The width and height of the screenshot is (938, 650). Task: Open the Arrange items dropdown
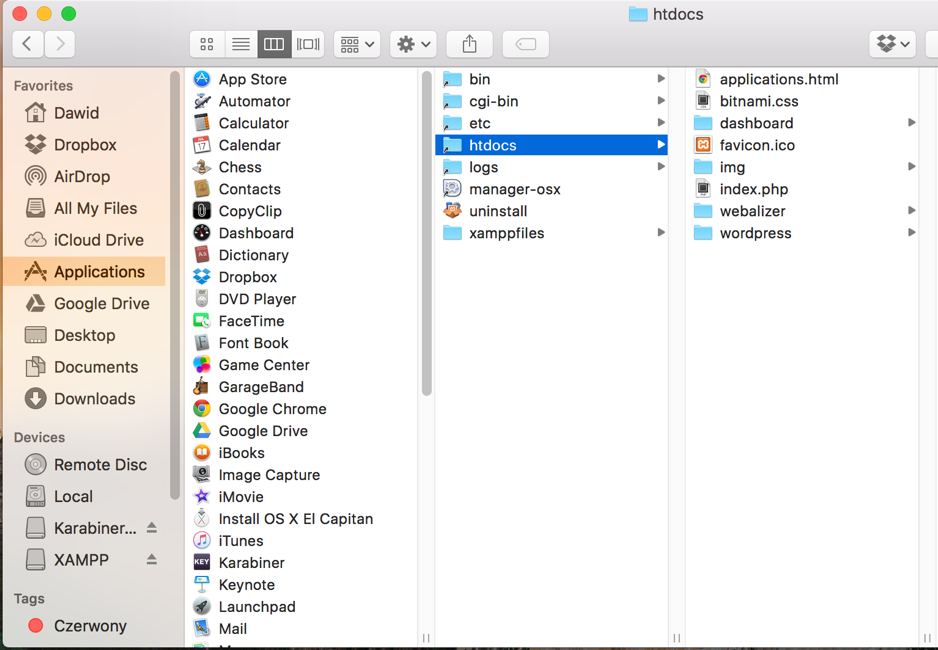[x=357, y=44]
